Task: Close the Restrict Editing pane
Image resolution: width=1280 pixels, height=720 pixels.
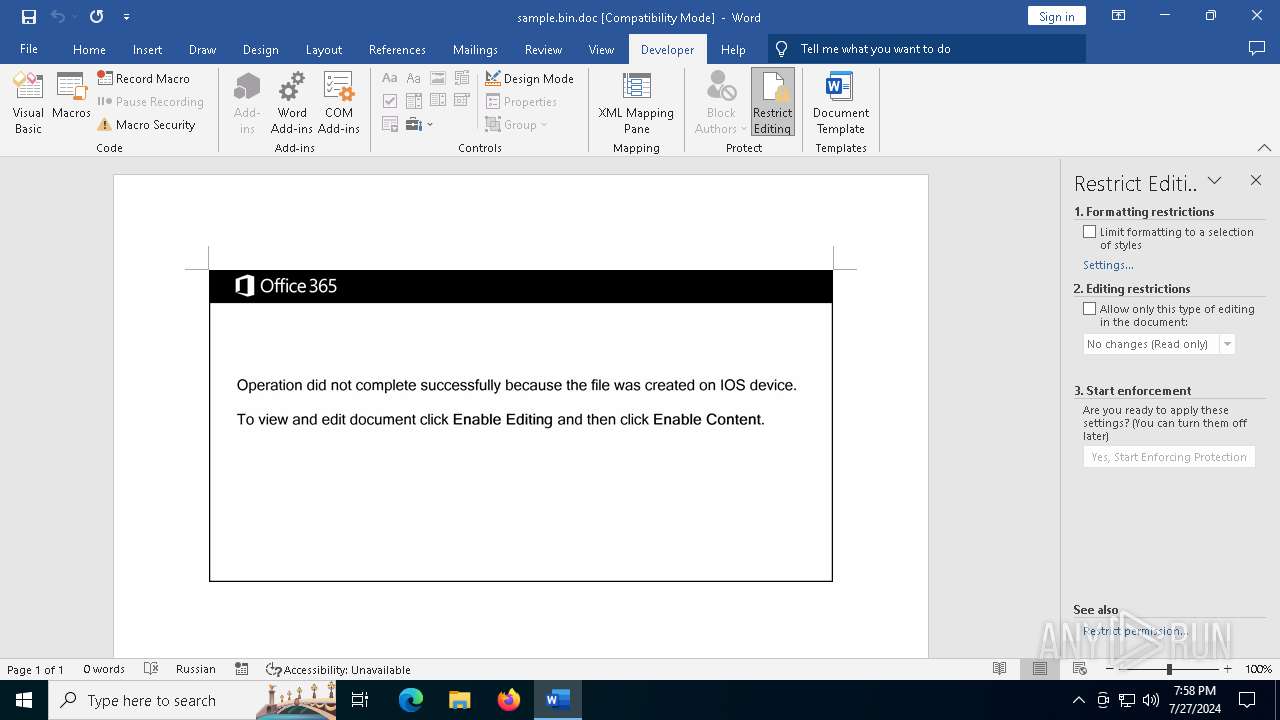Action: (1256, 181)
